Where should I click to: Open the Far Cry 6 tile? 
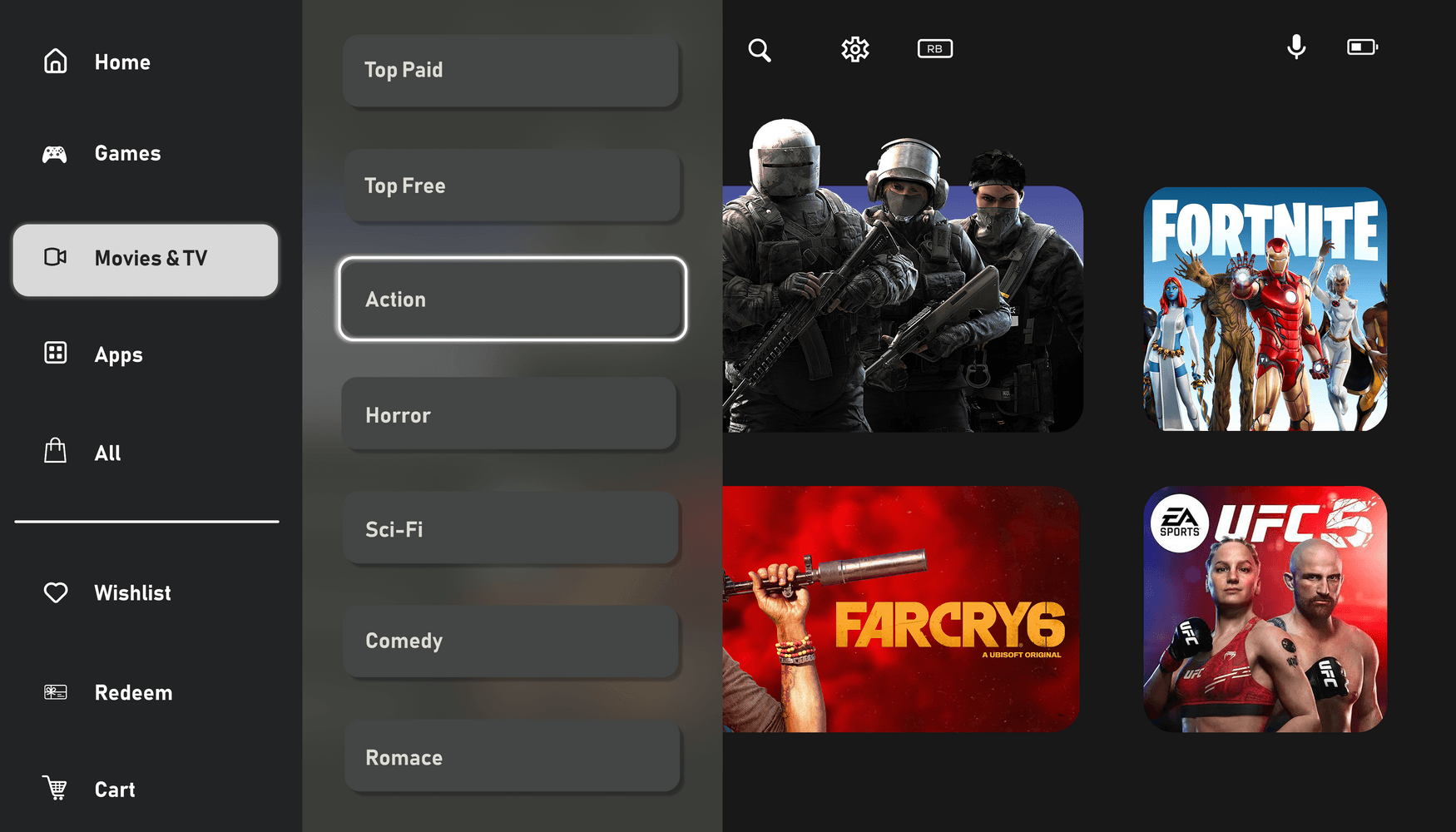[x=901, y=610]
